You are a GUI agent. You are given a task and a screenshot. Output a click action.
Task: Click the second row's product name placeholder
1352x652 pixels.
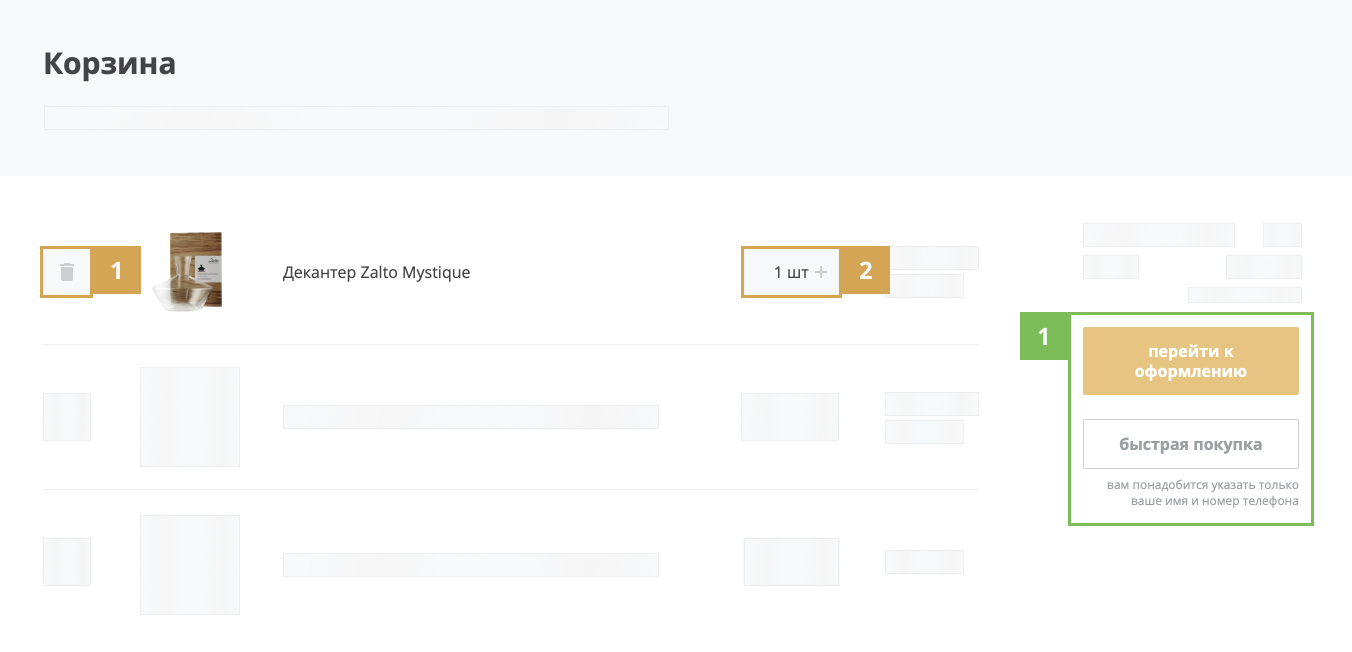click(470, 417)
